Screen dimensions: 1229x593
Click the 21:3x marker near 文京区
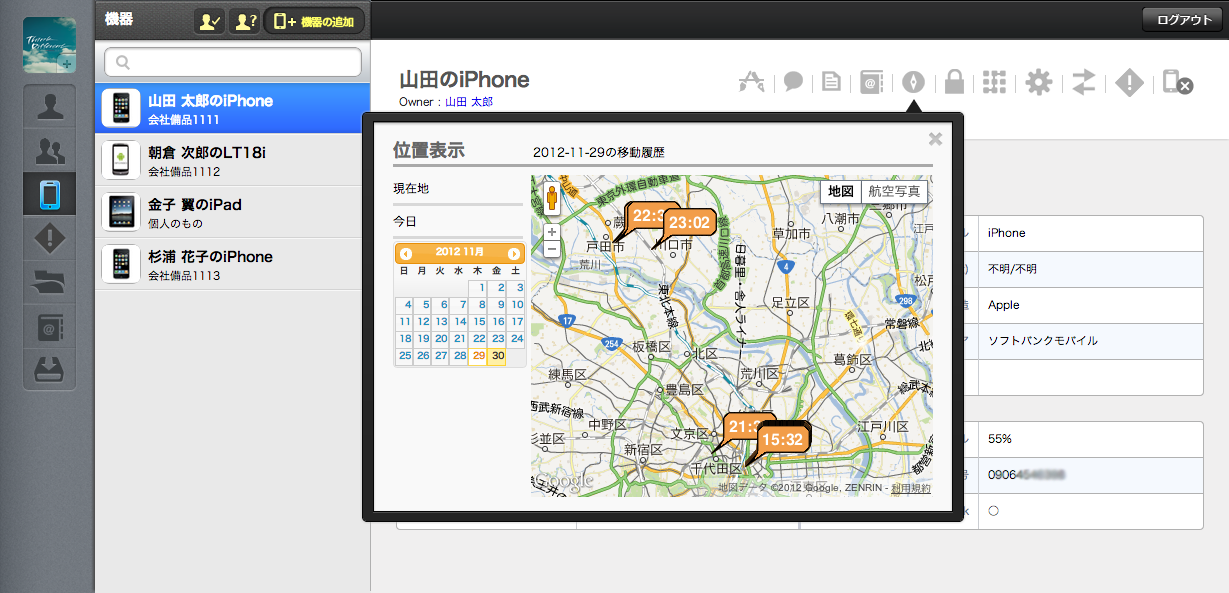click(740, 427)
